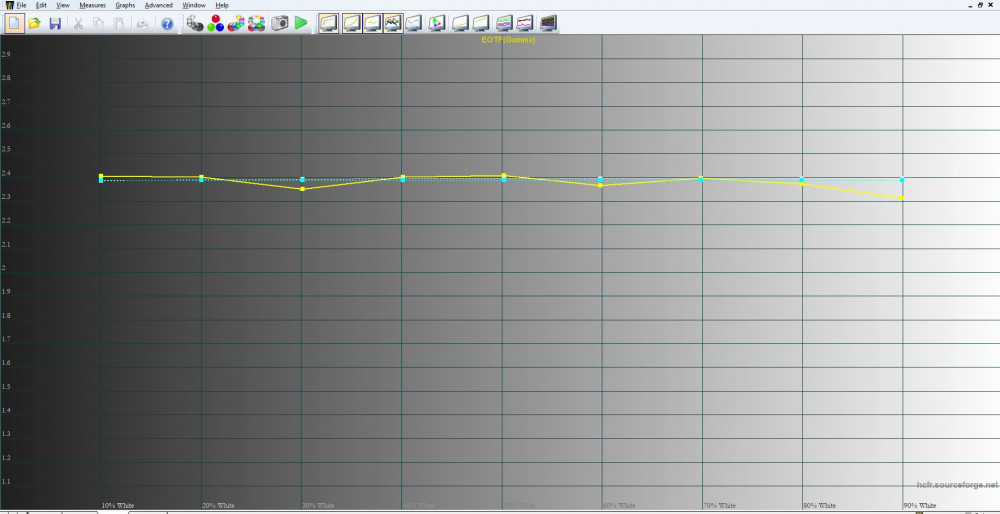This screenshot has width=1000, height=514.
Task: Click the gray spheres grayscale measure icon
Action: [195, 22]
